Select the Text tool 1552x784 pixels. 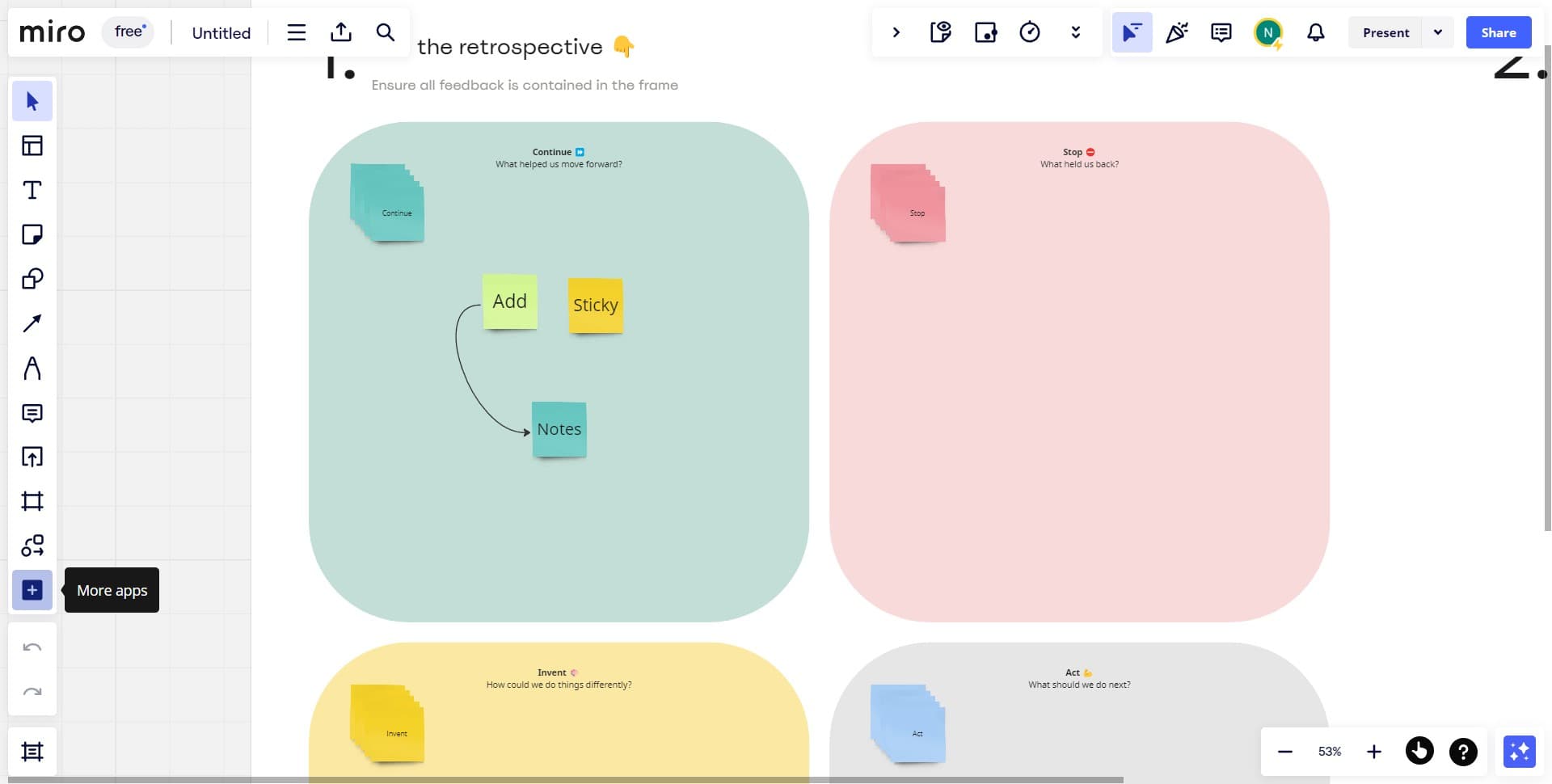[x=32, y=190]
